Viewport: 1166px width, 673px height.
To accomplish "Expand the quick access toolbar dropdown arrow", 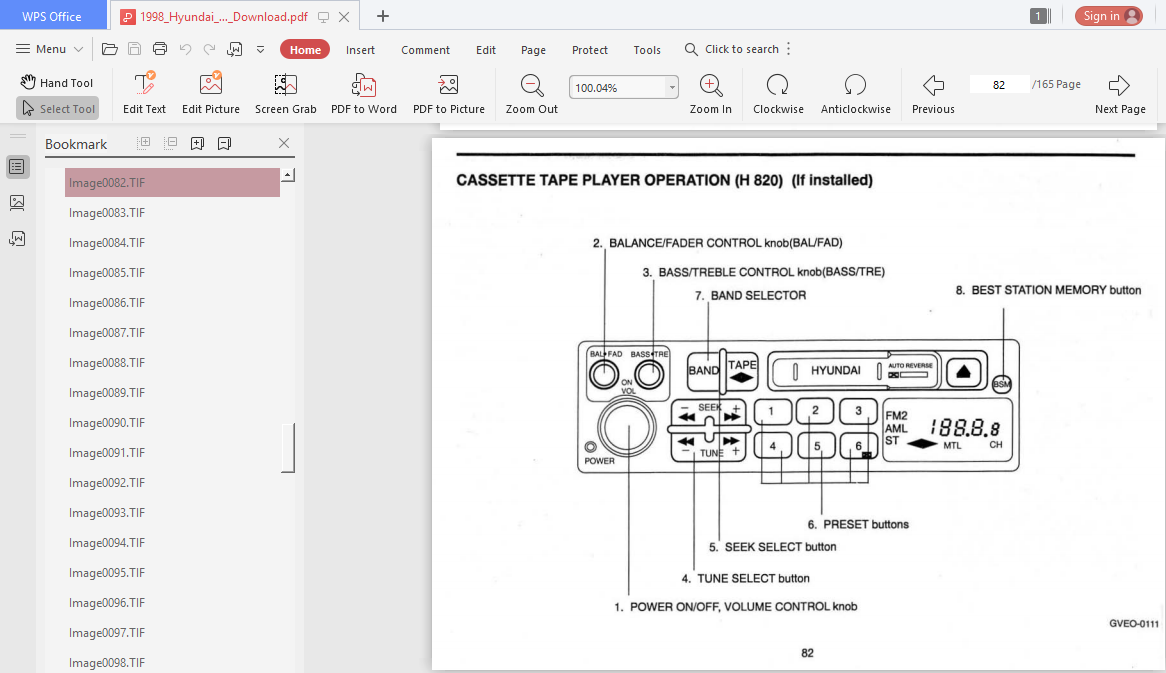I will [x=260, y=50].
